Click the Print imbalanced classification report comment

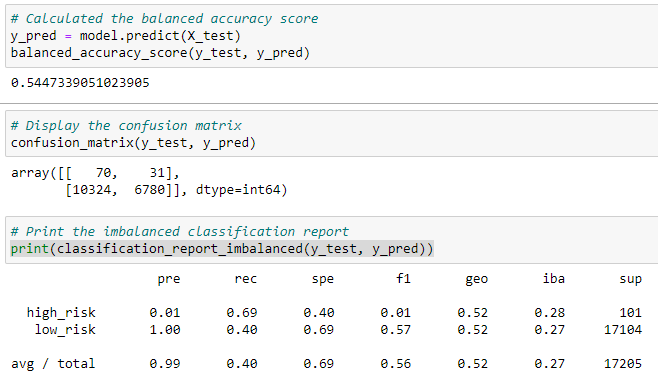180,232
